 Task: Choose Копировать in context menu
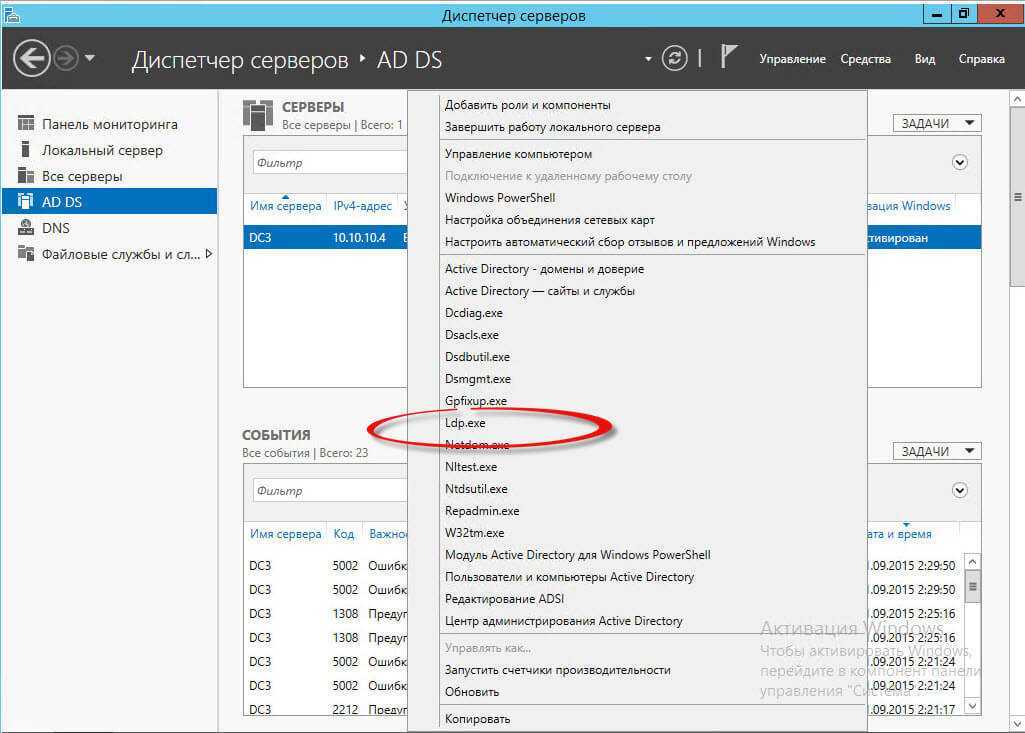477,719
